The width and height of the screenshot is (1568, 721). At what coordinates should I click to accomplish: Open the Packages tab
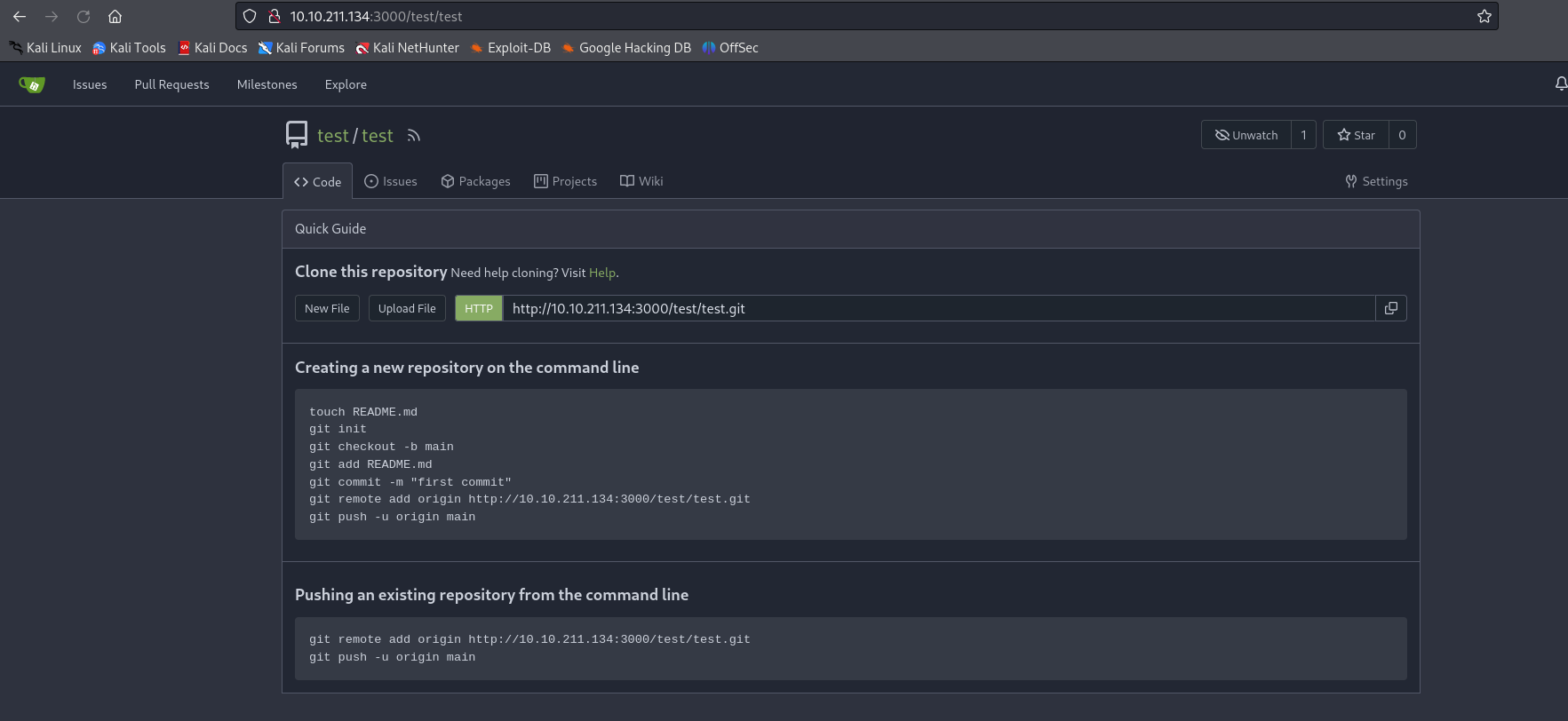[475, 181]
